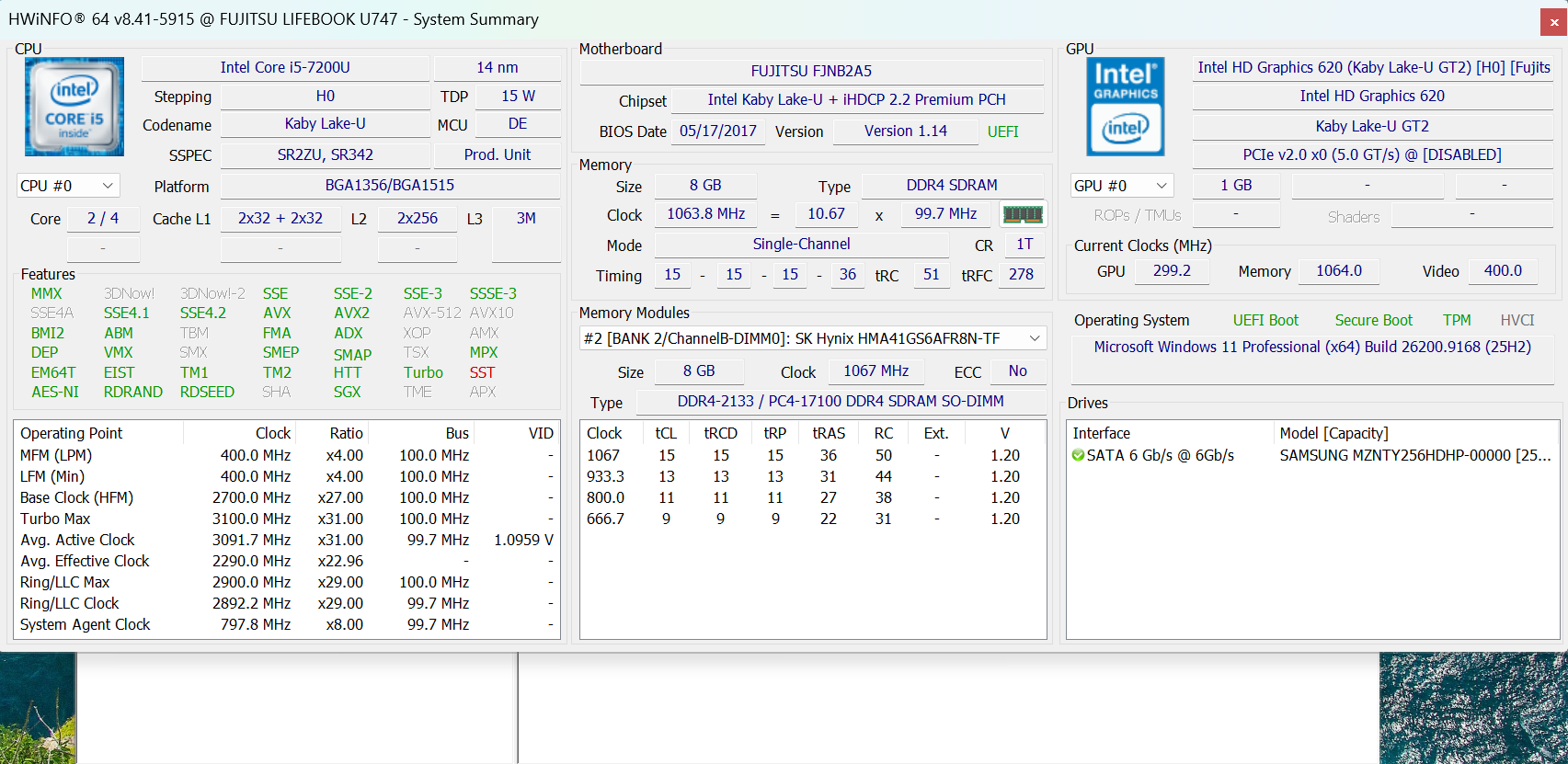Click the L2 cache value 2x256
The width and height of the screenshot is (1568, 764).
pyautogui.click(x=418, y=218)
